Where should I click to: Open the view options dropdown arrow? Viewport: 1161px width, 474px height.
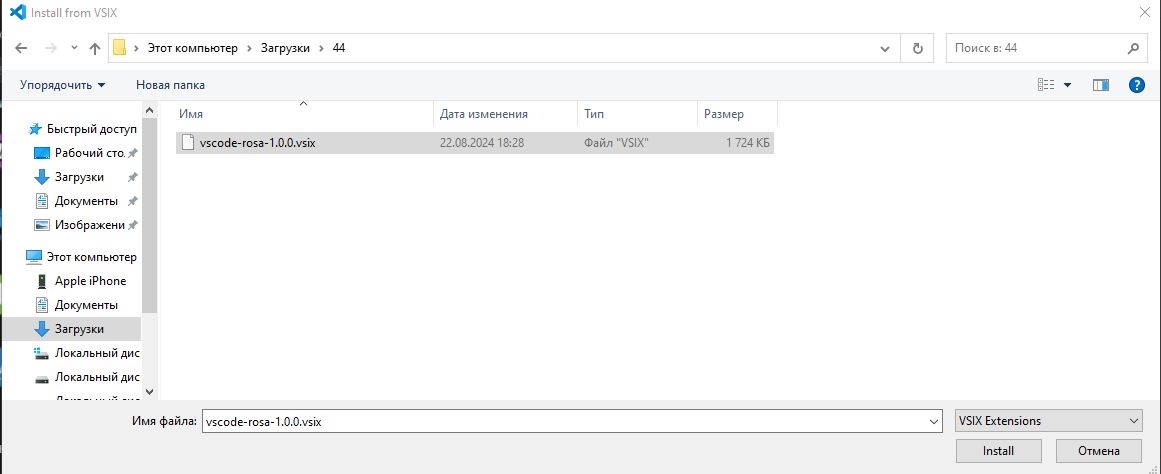pos(1067,85)
